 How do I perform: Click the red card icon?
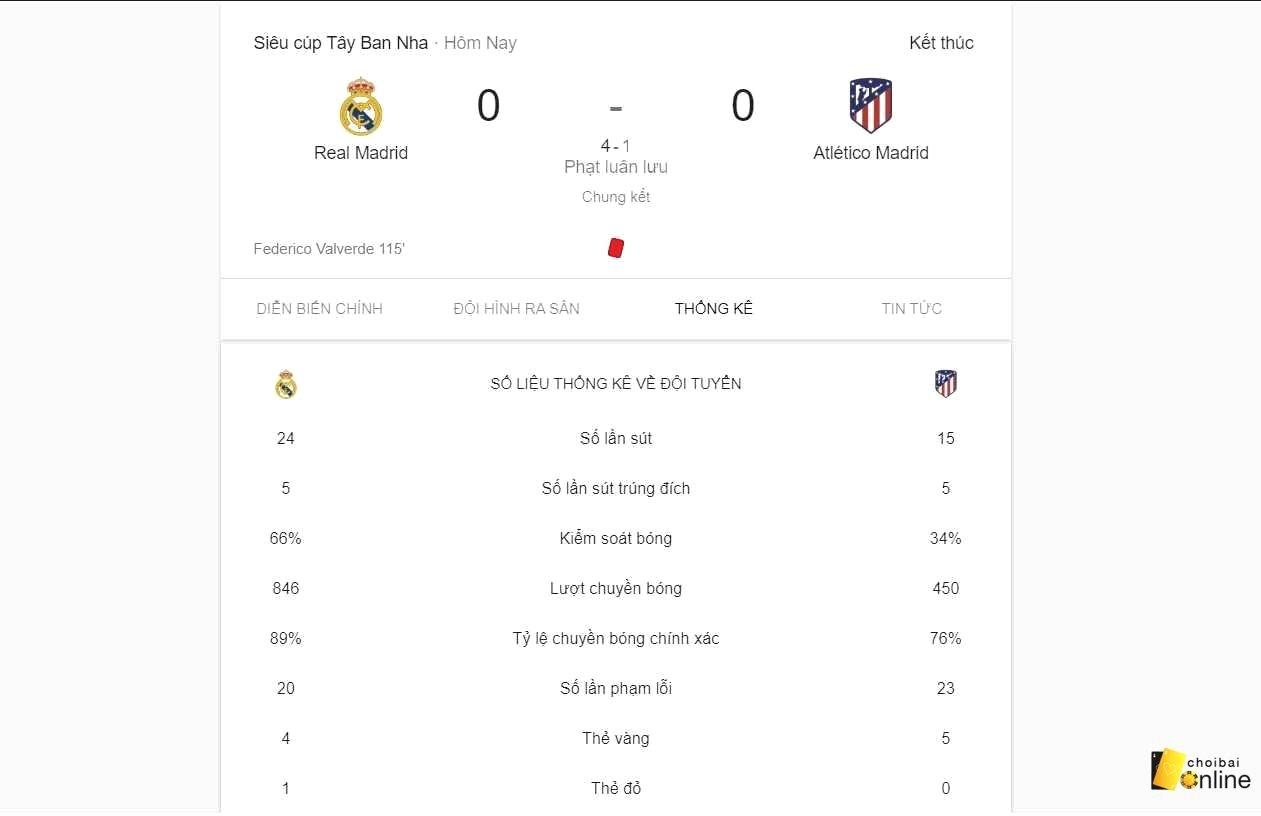pos(616,247)
